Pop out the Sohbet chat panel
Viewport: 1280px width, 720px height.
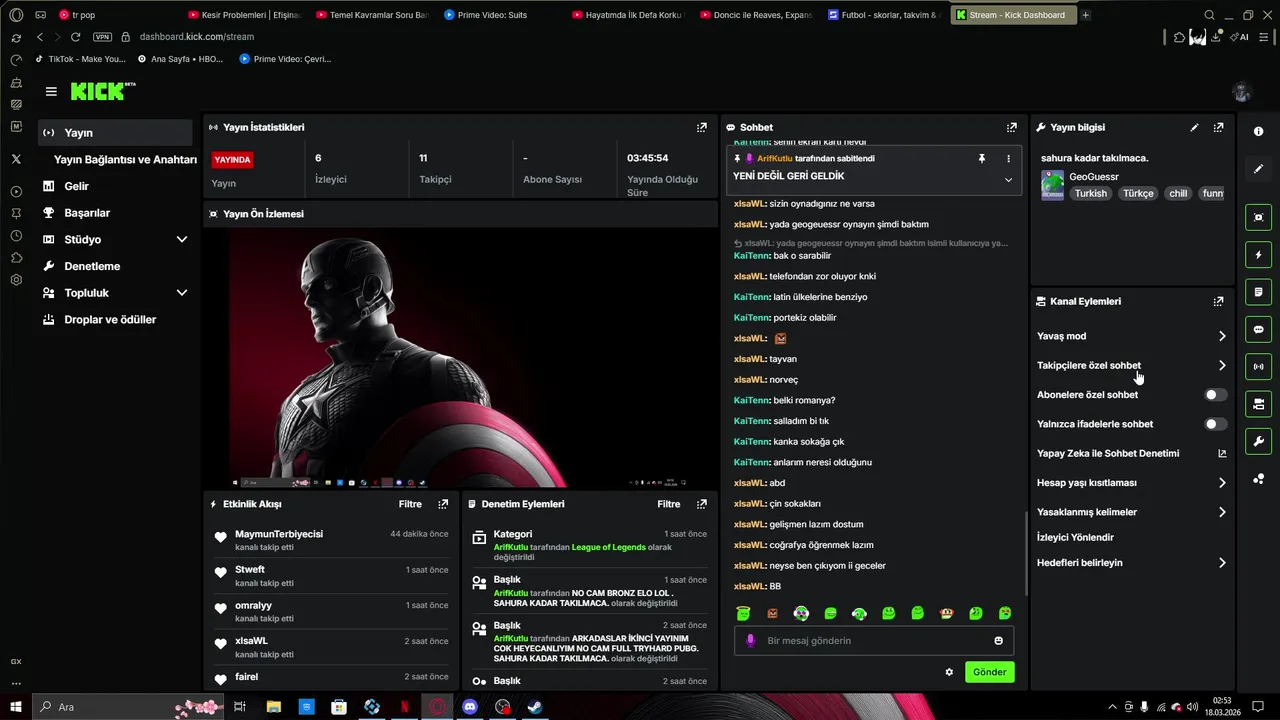click(1012, 127)
